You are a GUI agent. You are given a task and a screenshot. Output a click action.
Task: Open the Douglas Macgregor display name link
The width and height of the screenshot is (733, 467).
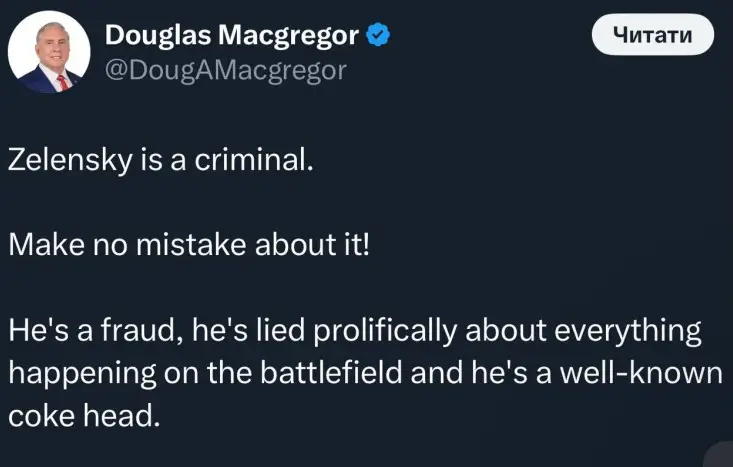(x=231, y=37)
